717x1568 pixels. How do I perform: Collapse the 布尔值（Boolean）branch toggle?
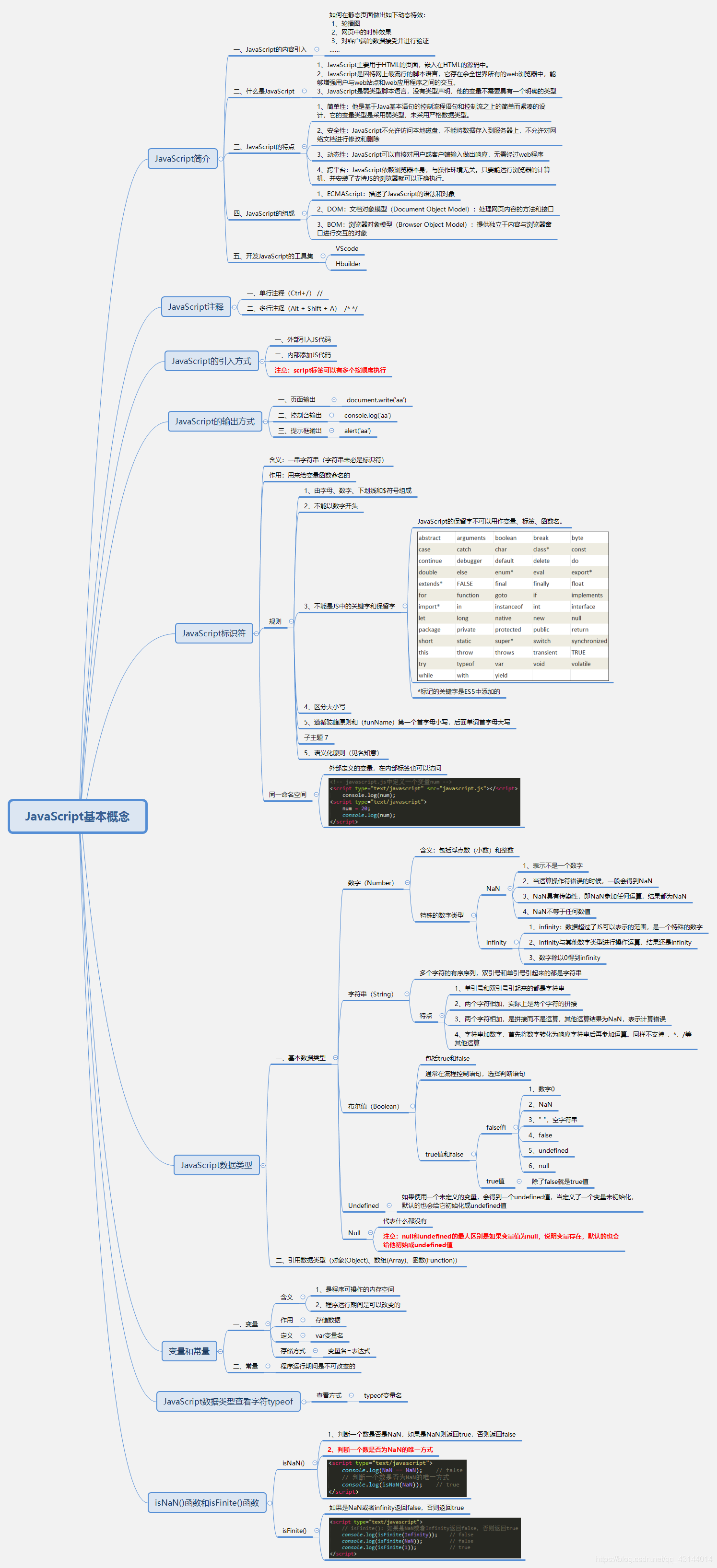(x=412, y=1106)
